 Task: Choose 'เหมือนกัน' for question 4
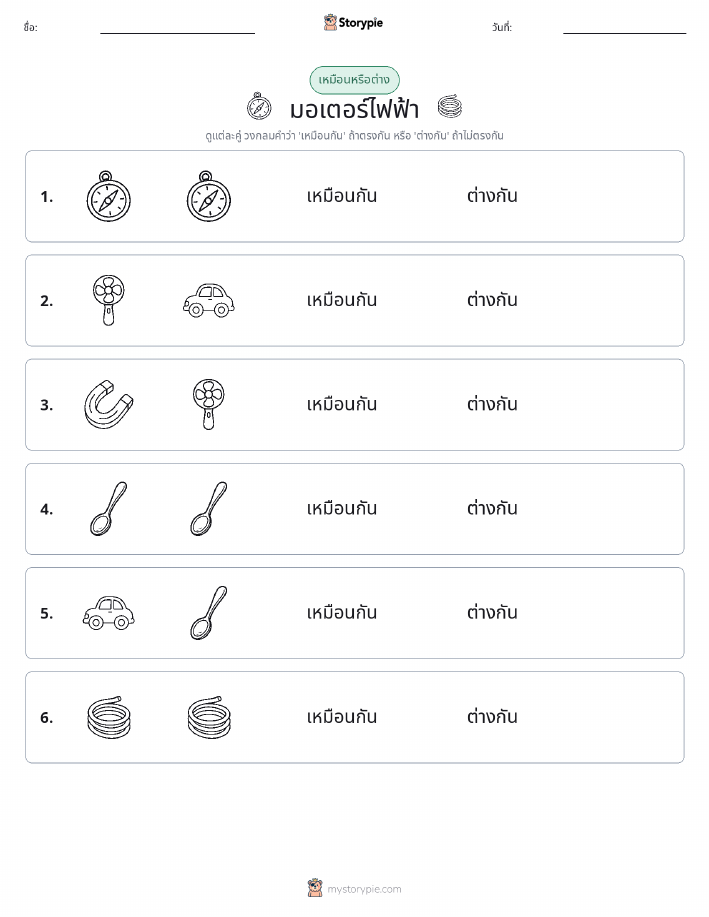[x=342, y=508]
